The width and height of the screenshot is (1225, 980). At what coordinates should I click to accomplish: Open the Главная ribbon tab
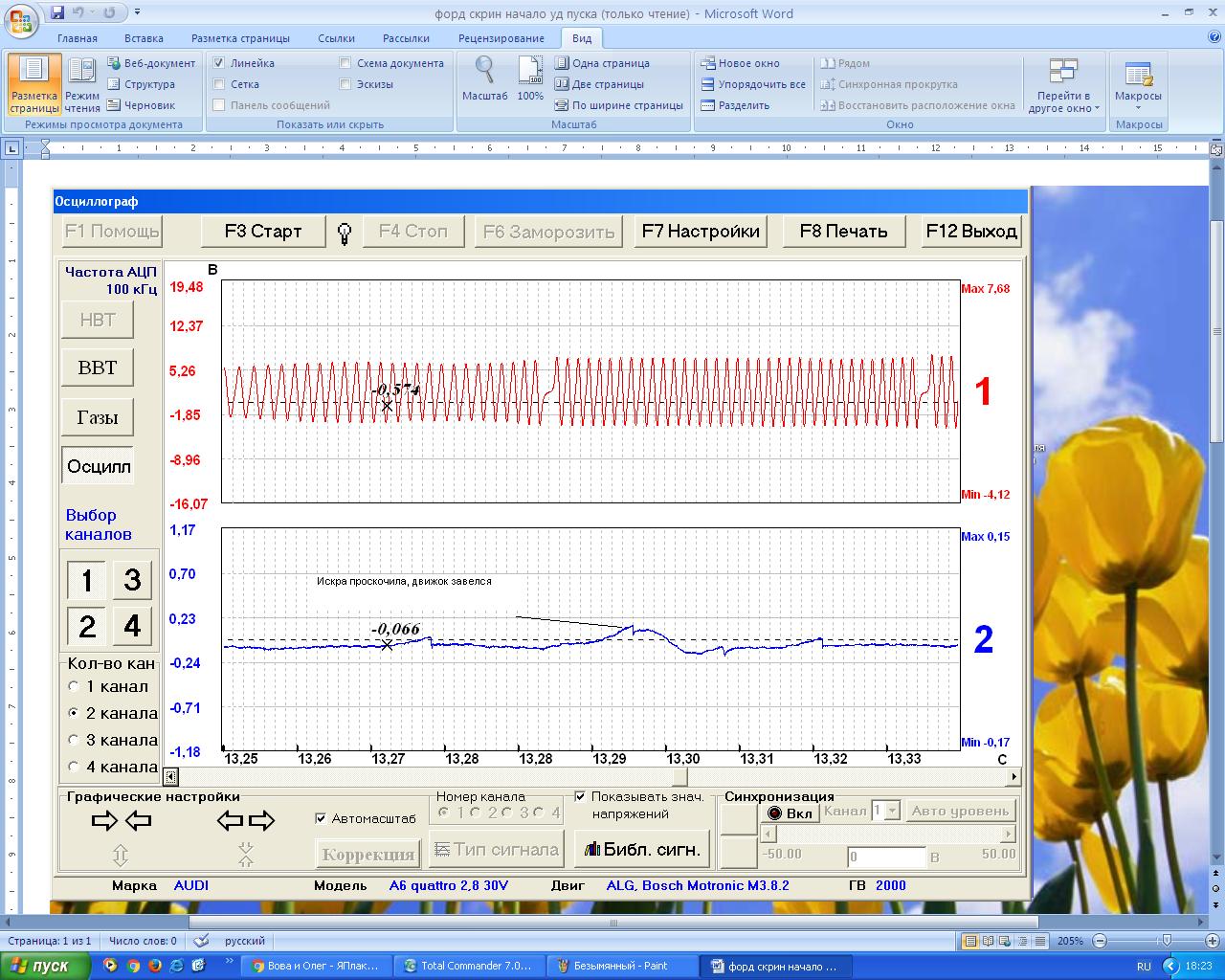pyautogui.click(x=78, y=38)
